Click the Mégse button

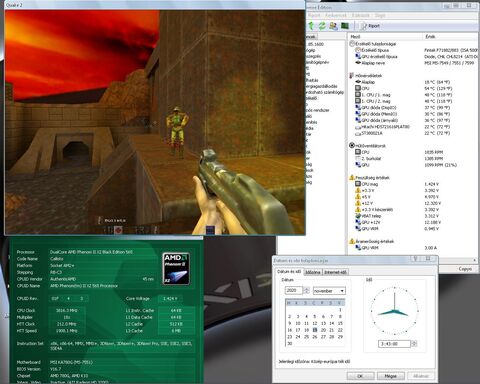tap(391, 376)
